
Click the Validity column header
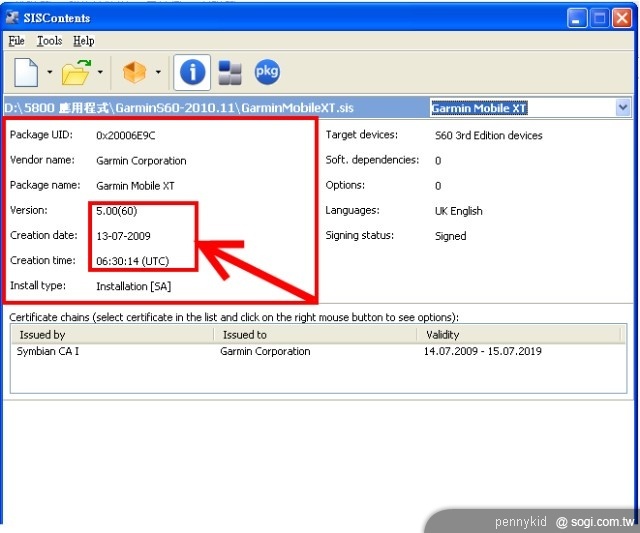(519, 335)
